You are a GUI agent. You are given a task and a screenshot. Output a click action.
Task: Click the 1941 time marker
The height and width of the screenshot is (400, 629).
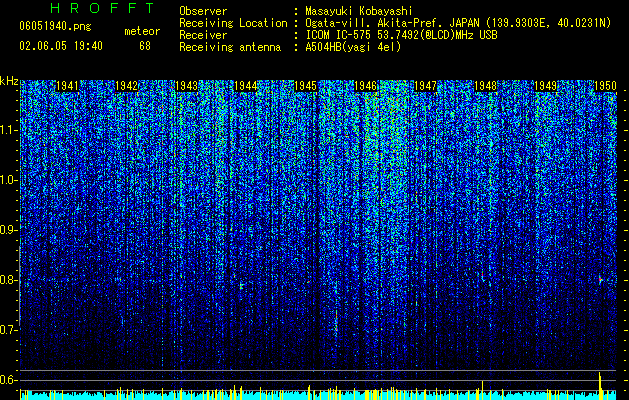pyautogui.click(x=67, y=86)
